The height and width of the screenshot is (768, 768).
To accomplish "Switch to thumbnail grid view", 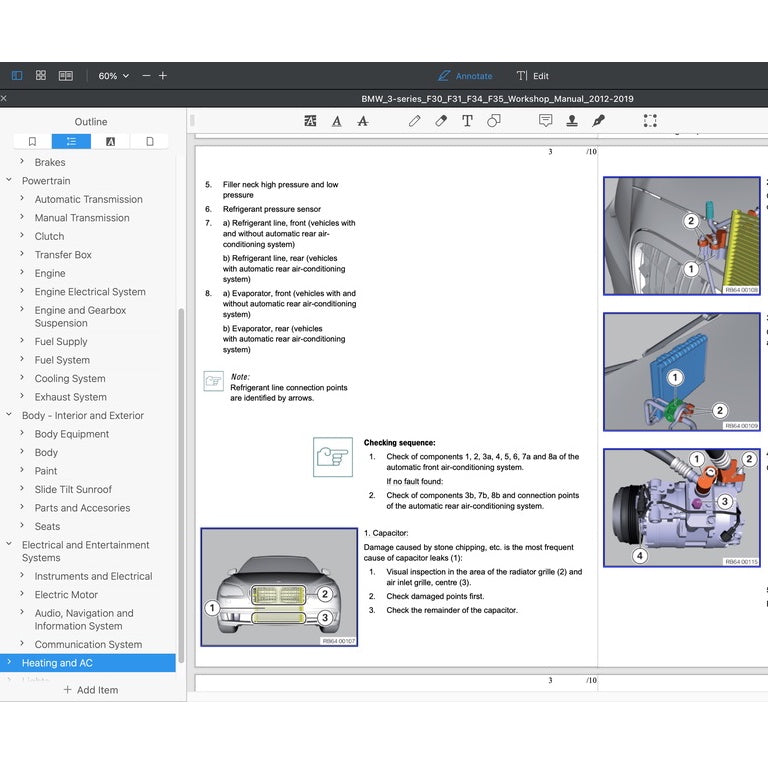I will (x=41, y=75).
